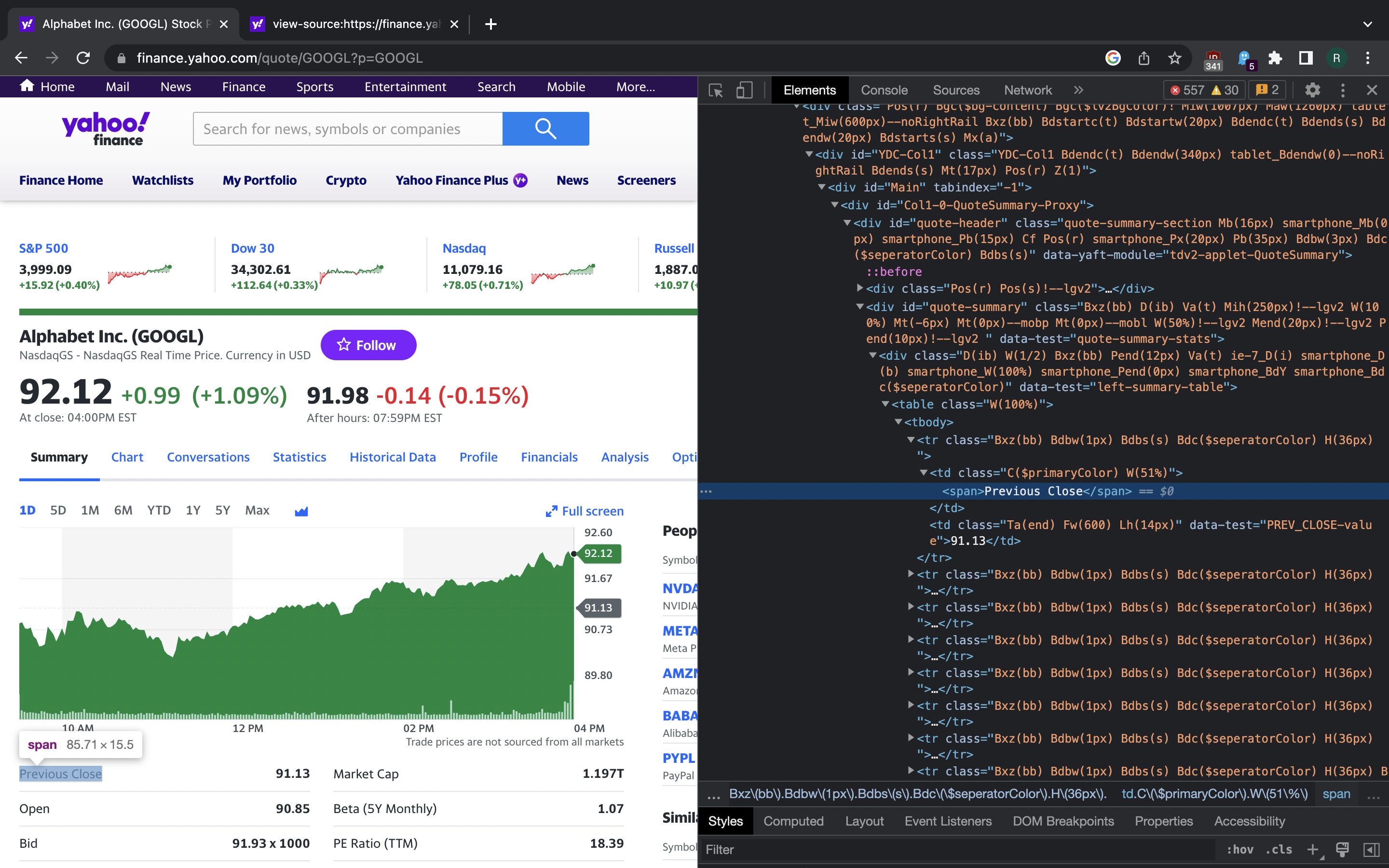Select the 5D chart range
Viewport: 1389px width, 868px height.
[57, 510]
